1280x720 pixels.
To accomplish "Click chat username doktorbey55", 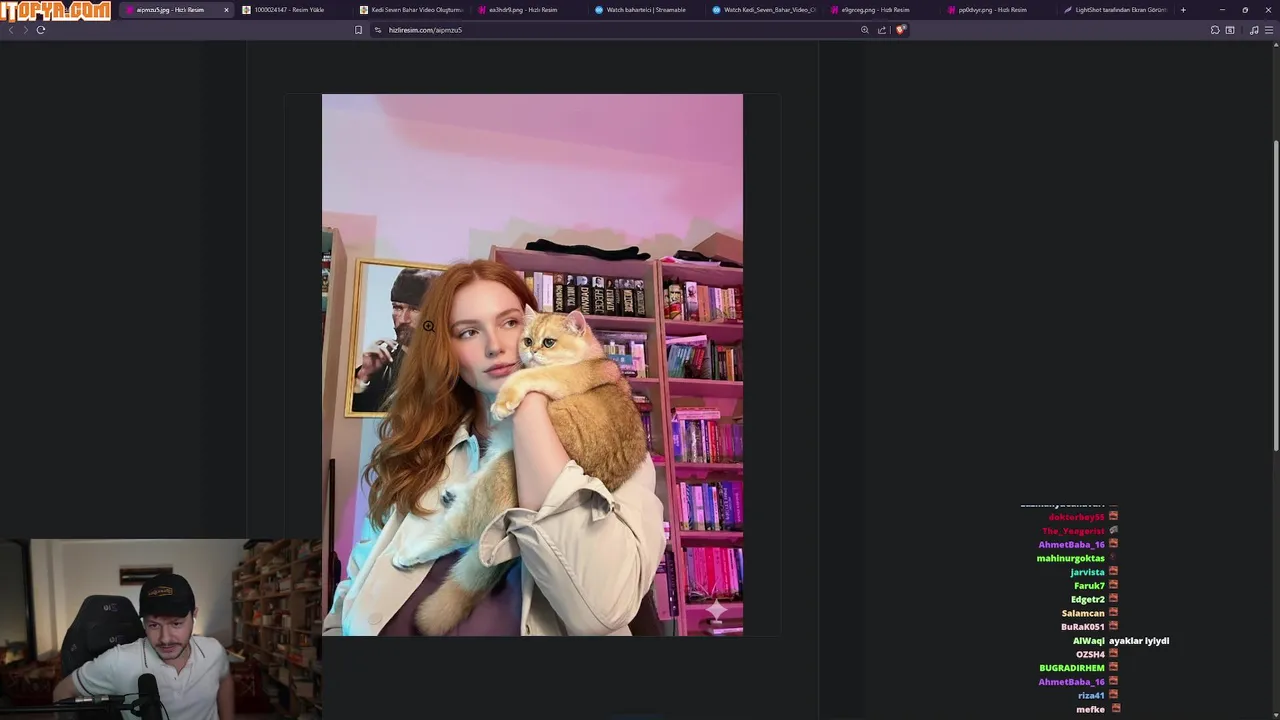I will (x=1076, y=517).
